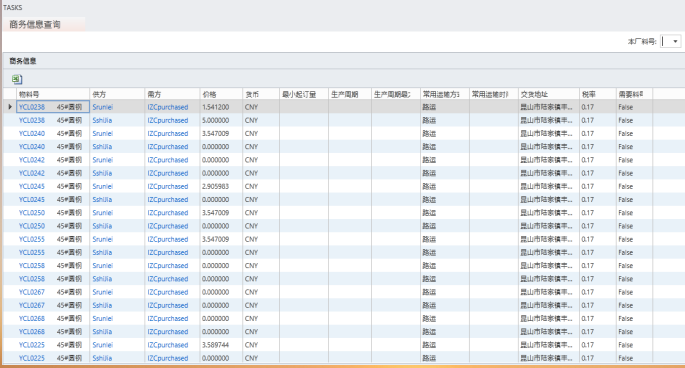Open the YCL0238 link in the first row
Screen dimensions: 685x368
31,107
